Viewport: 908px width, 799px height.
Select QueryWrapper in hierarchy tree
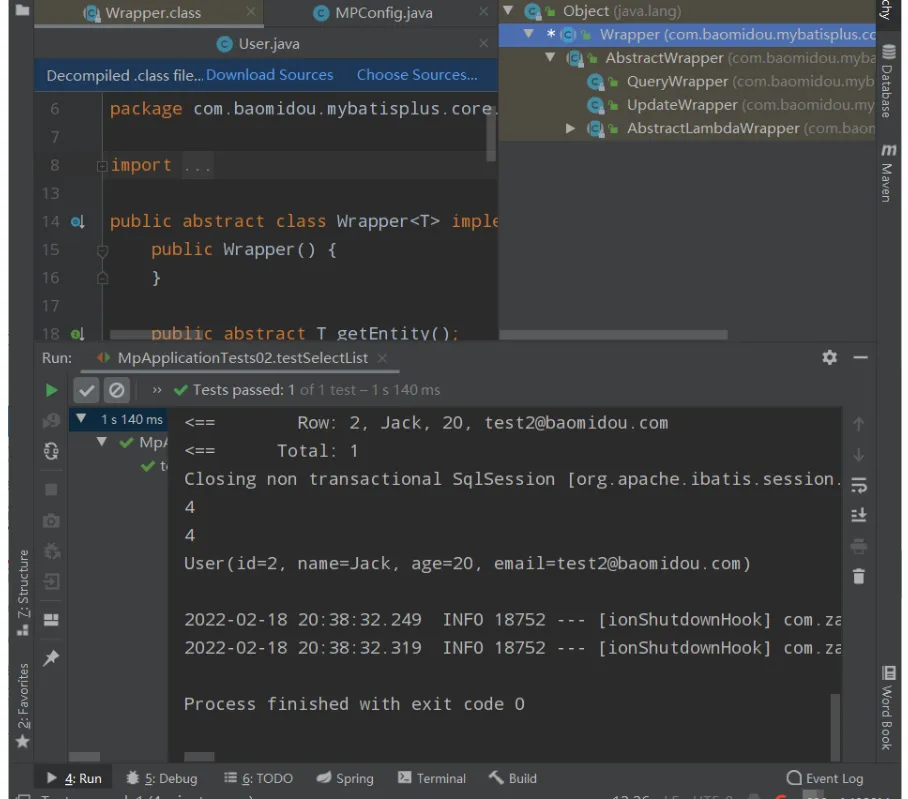676,81
